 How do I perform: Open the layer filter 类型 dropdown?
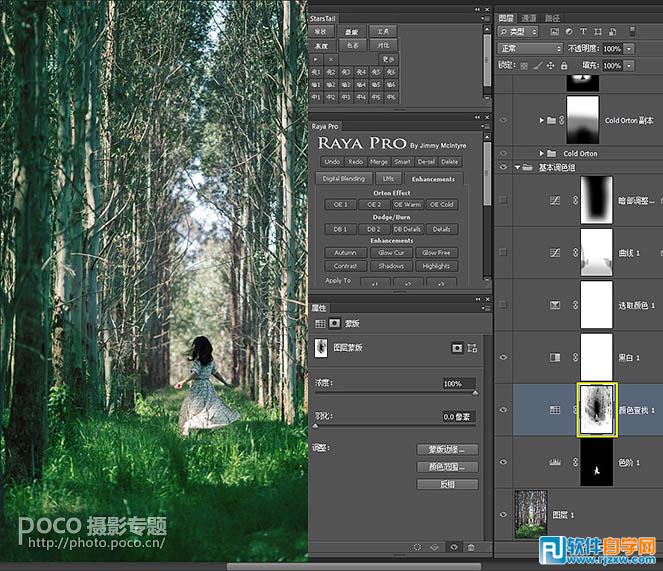[518, 32]
